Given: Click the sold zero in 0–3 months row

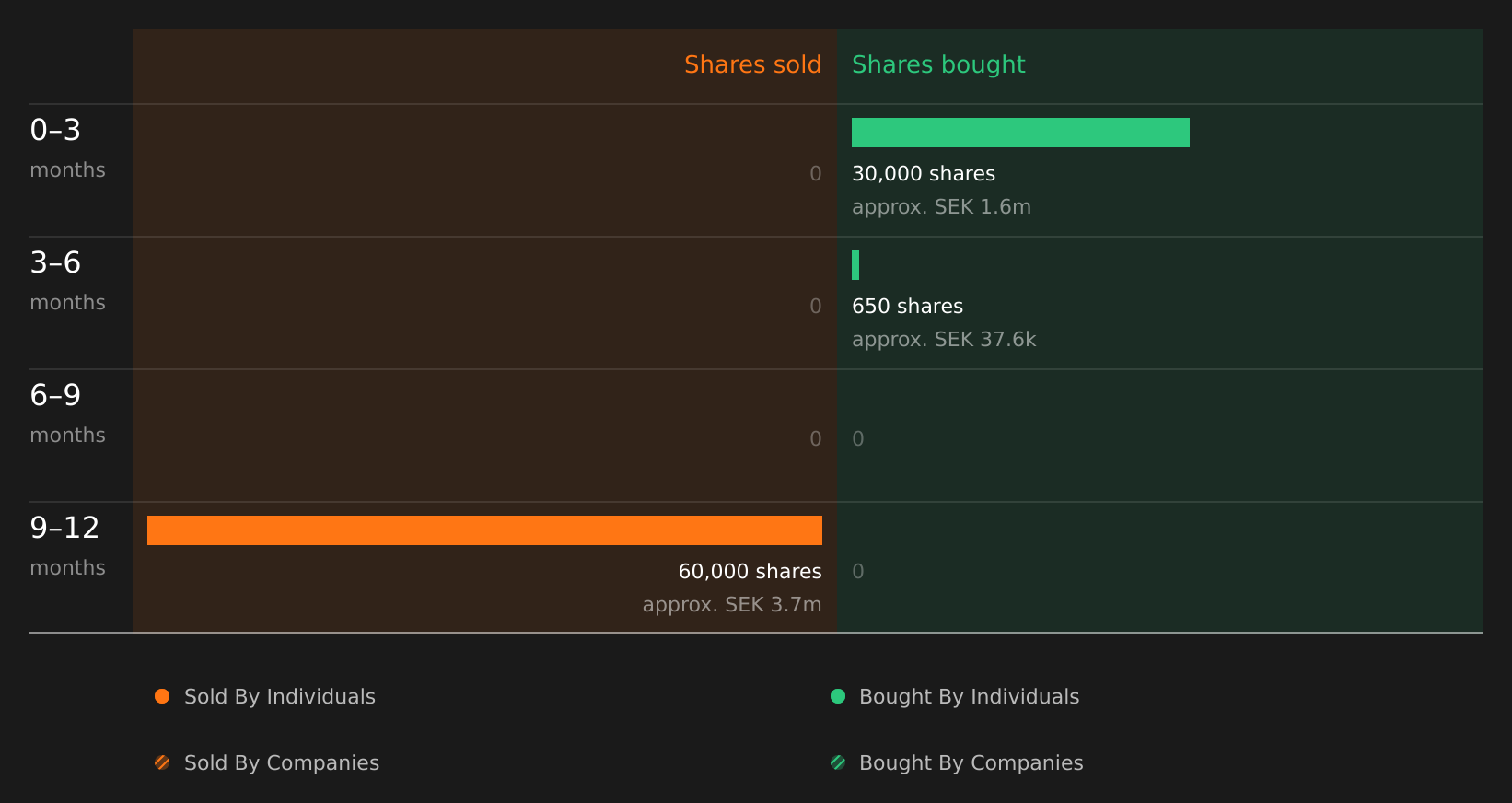Looking at the screenshot, I should [x=816, y=174].
